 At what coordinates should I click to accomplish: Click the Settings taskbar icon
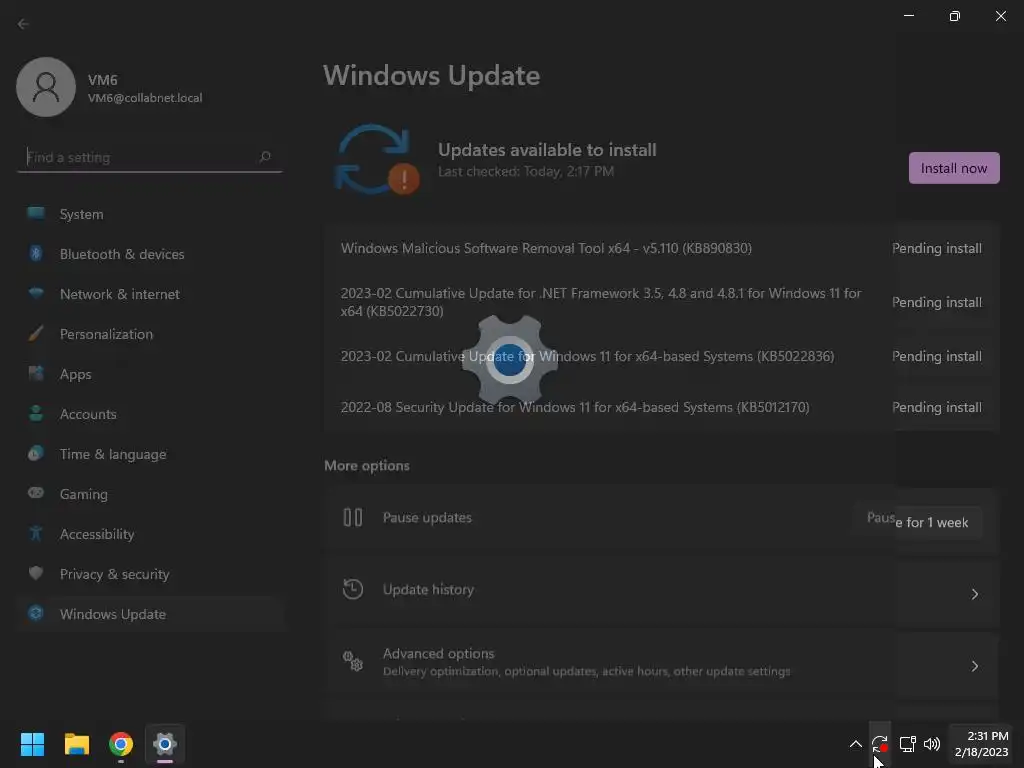pos(165,744)
